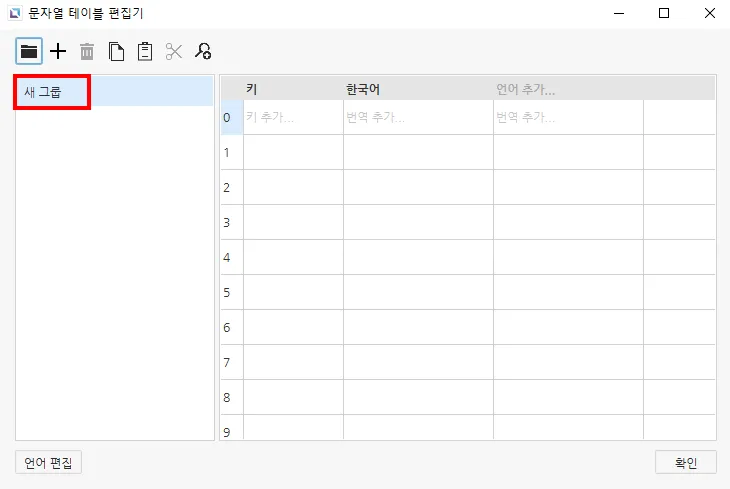Screen dimensions: 730x489
Task: Click the 키 추가... cell
Action: point(293,117)
